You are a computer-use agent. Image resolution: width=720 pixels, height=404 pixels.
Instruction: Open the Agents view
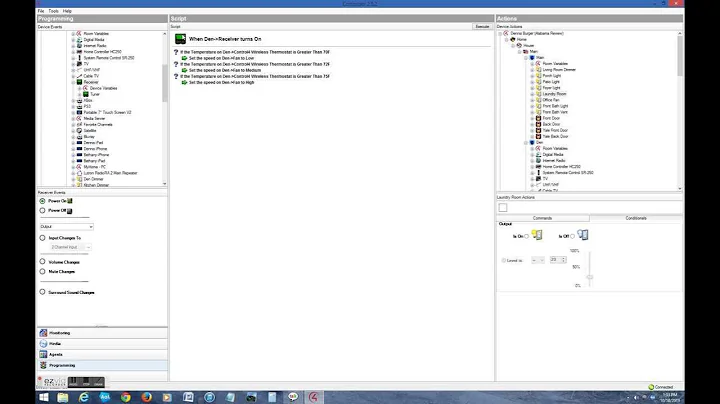pos(102,354)
